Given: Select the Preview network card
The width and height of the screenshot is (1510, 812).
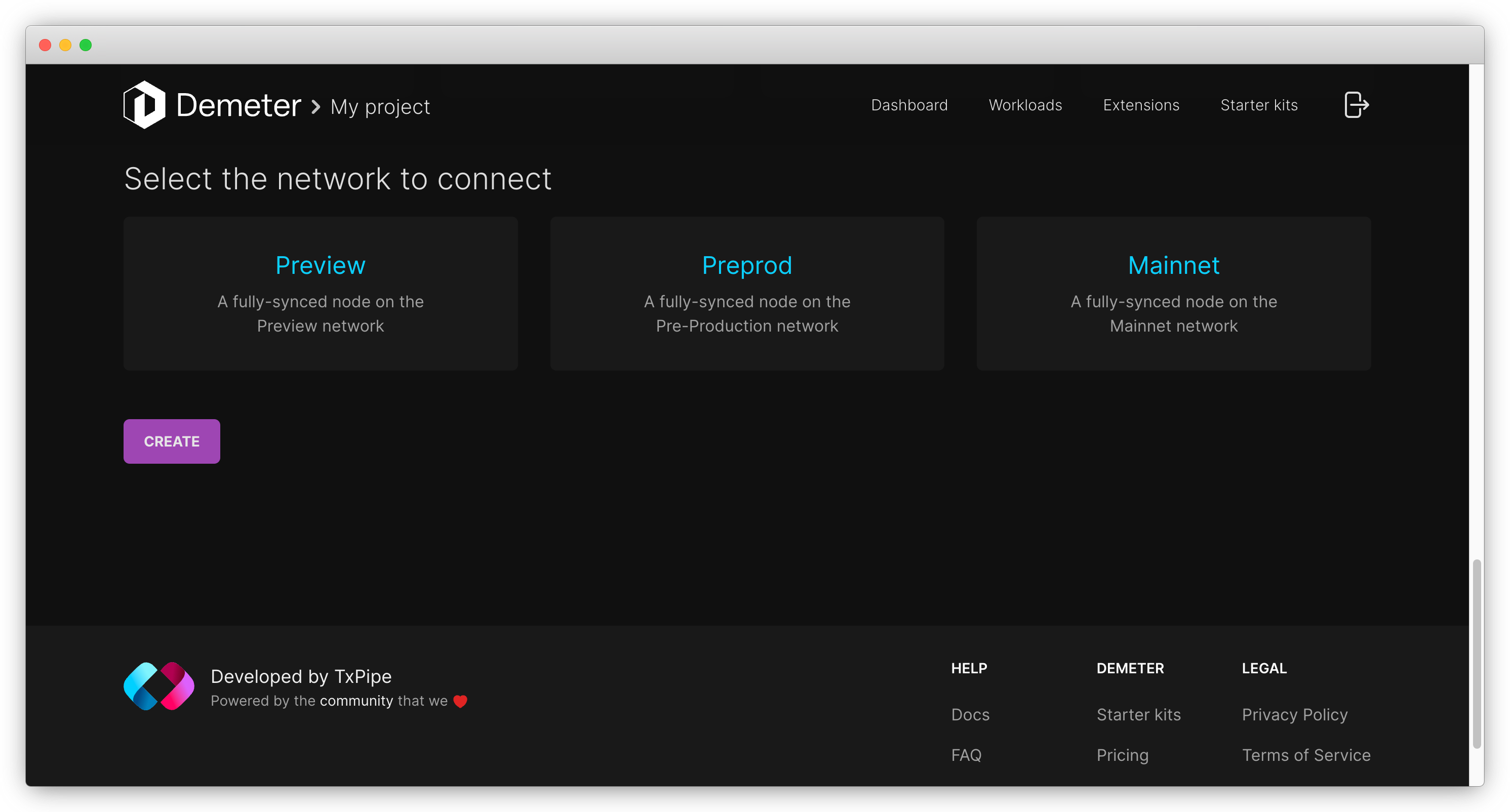Looking at the screenshot, I should pyautogui.click(x=321, y=294).
